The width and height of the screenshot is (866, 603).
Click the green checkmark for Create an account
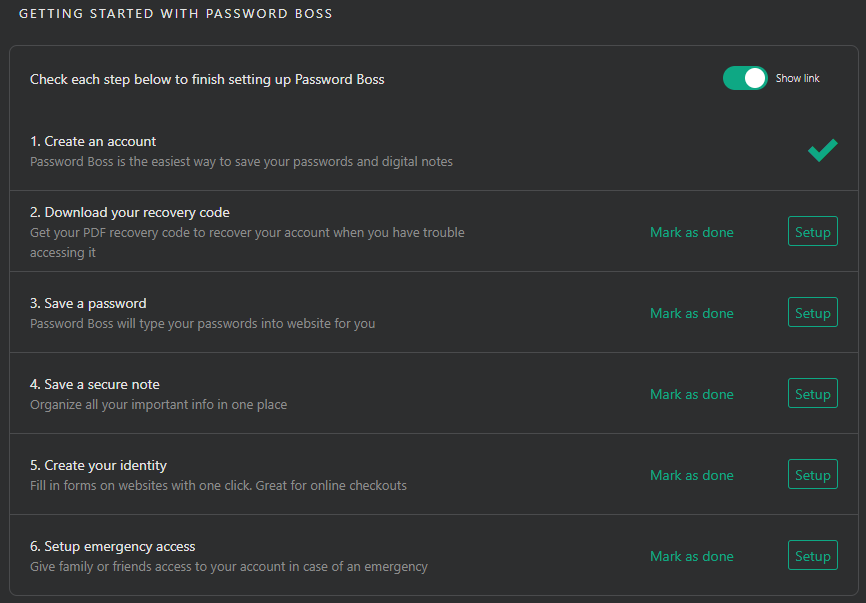pyautogui.click(x=822, y=150)
